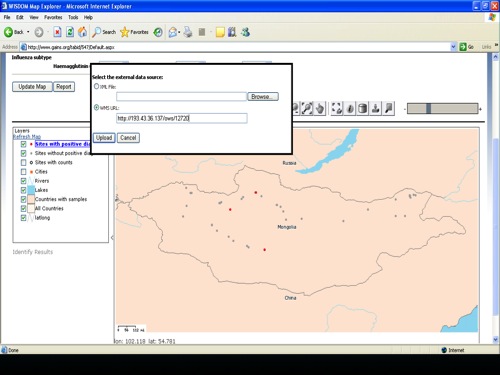Expand the address bar dropdown
This screenshot has width=500, height=375.
[453, 47]
